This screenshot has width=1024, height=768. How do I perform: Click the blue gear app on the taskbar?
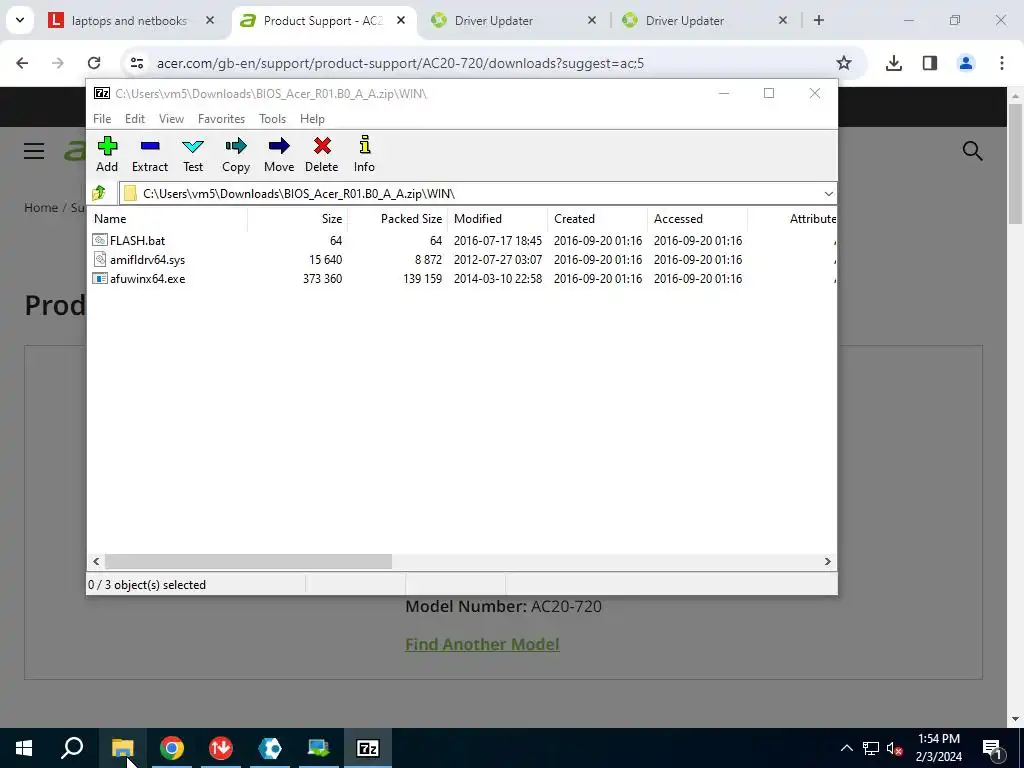270,748
